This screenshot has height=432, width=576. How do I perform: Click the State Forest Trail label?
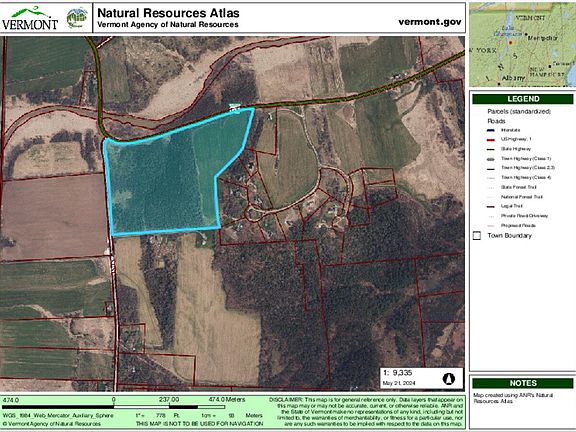[518, 187]
